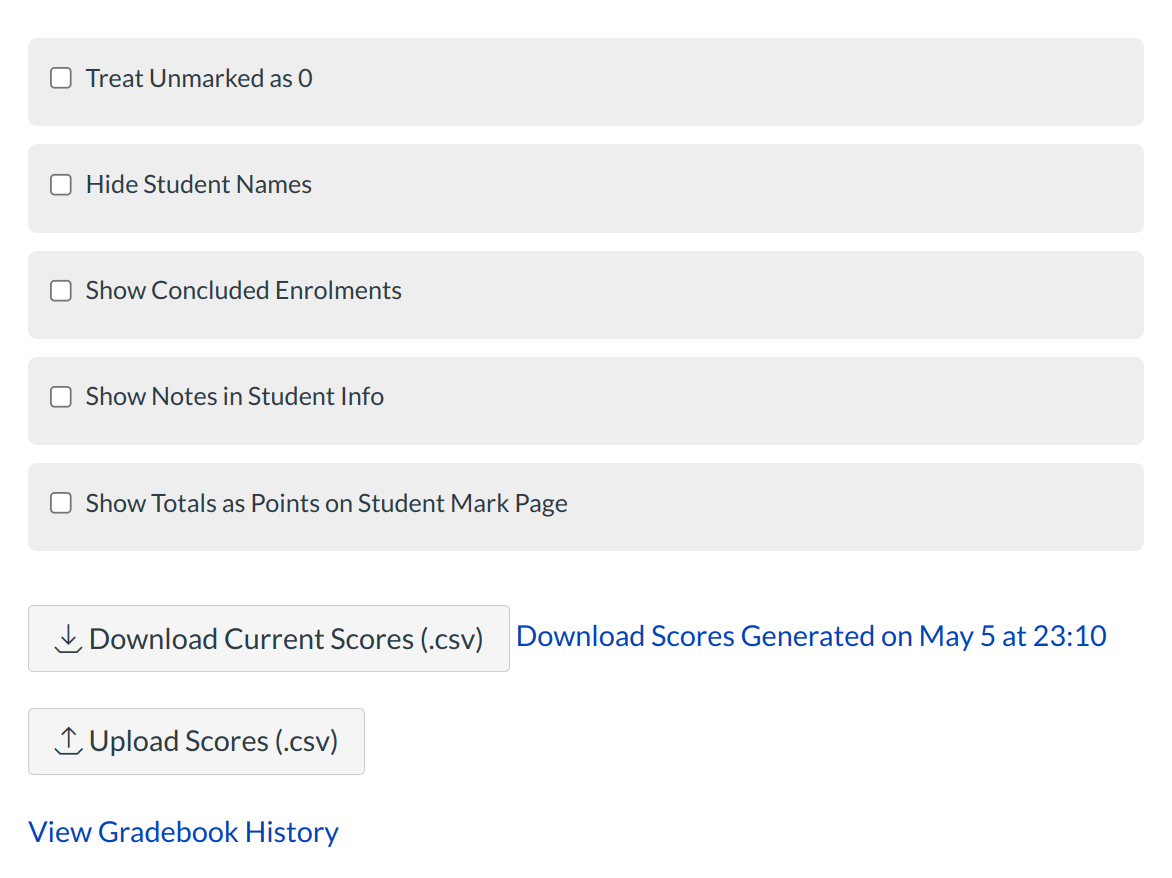Click 'Show Totals as Points on Student Mark Page' label
This screenshot has height=878, width=1172.
326,503
